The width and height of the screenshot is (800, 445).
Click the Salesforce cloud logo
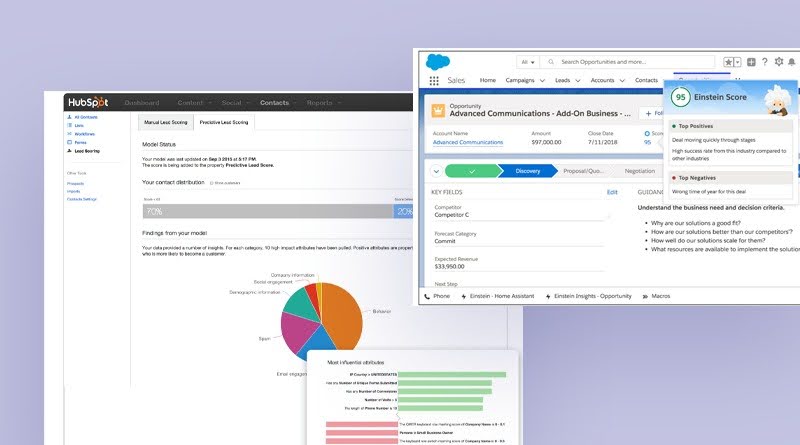(438, 62)
